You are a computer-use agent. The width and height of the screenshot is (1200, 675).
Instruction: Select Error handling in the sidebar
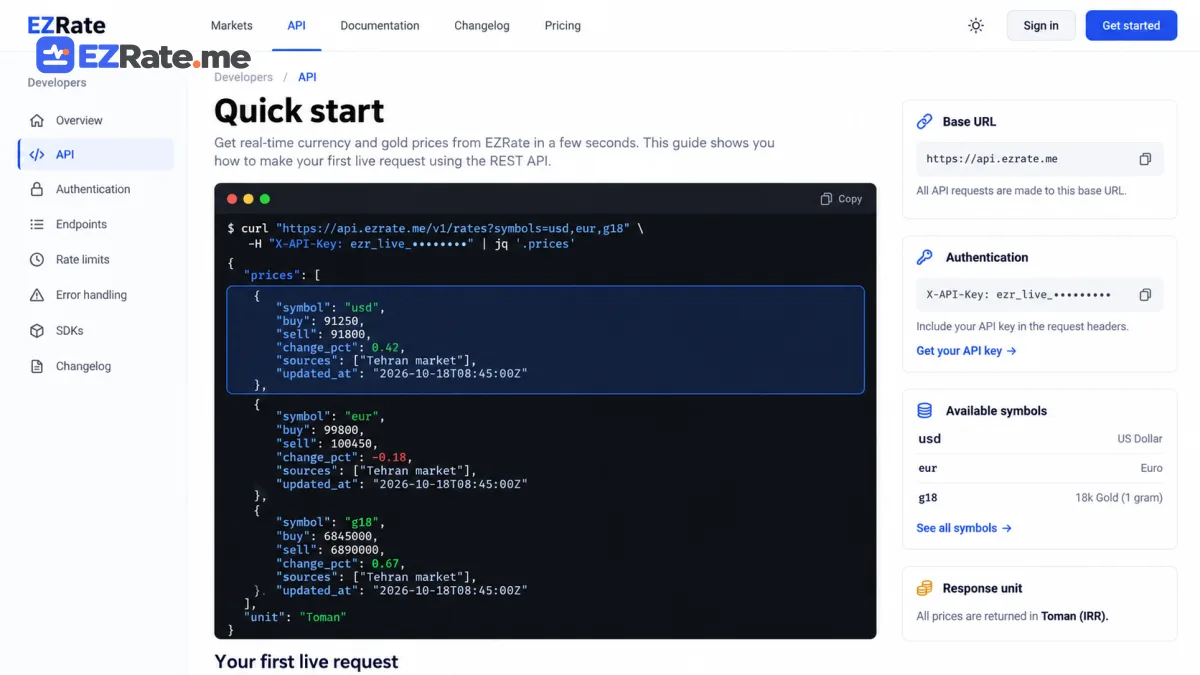point(96,295)
